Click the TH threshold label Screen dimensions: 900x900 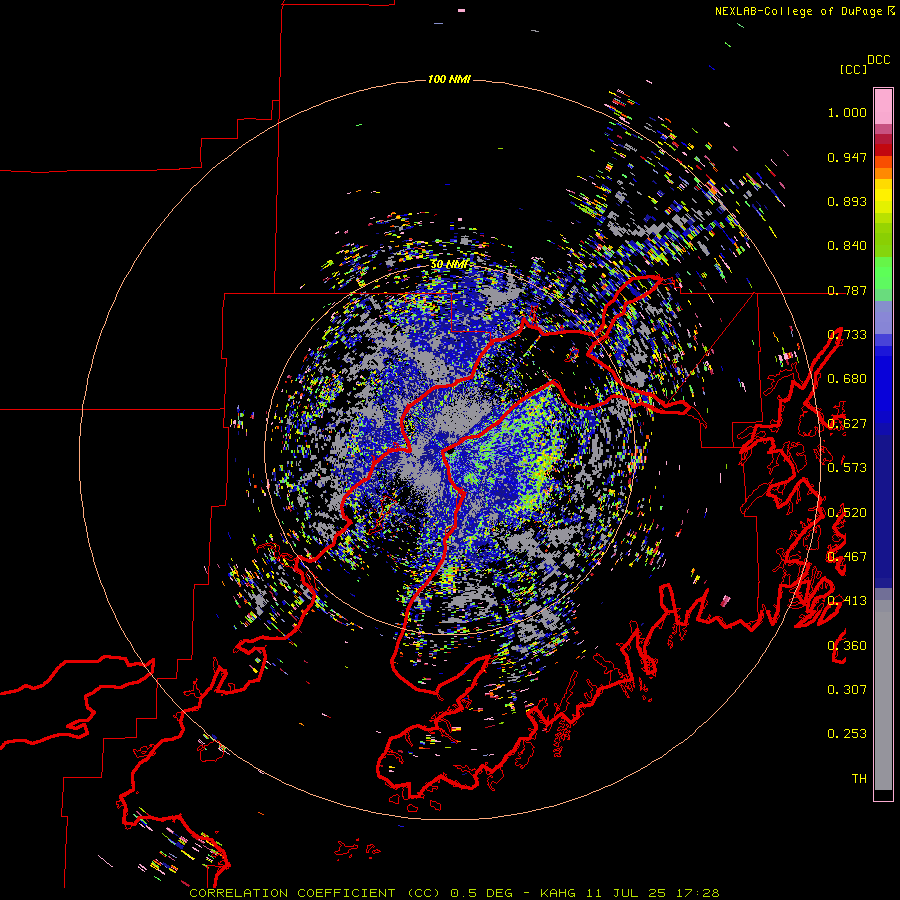click(x=859, y=778)
